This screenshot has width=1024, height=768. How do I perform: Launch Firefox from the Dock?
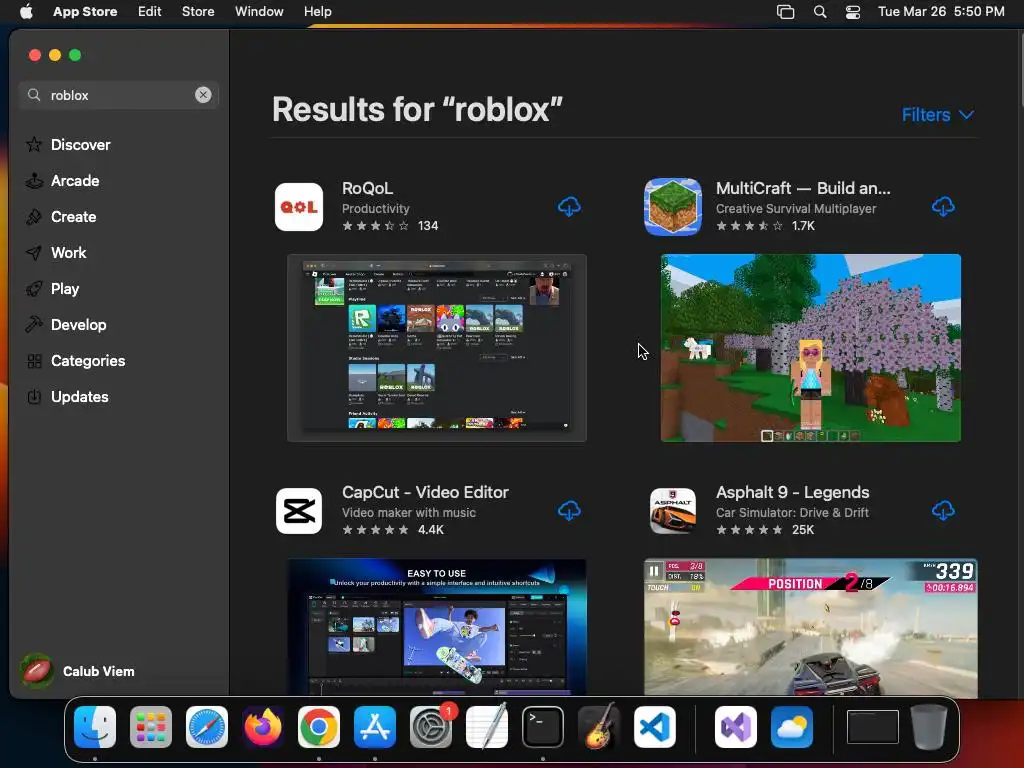click(x=263, y=727)
